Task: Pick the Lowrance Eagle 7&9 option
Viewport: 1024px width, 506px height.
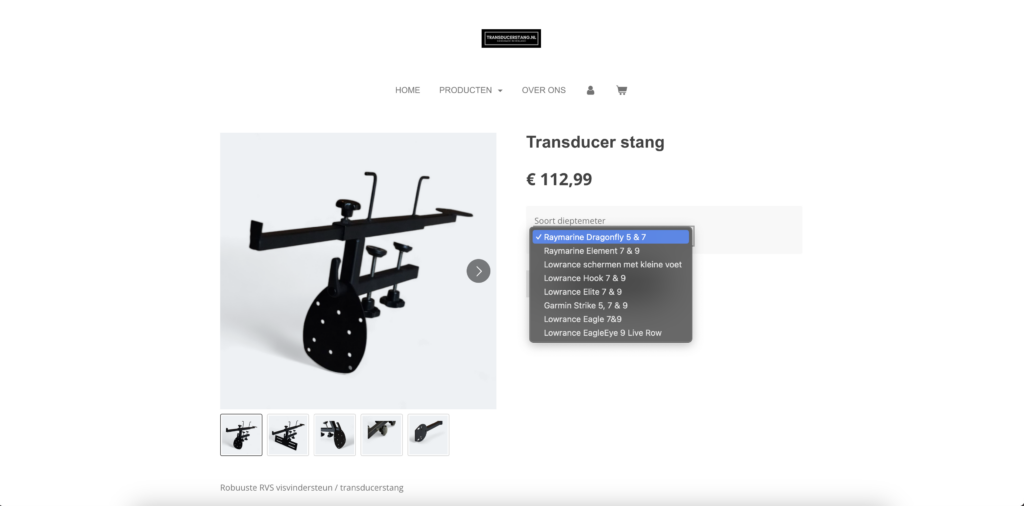Action: pos(611,319)
